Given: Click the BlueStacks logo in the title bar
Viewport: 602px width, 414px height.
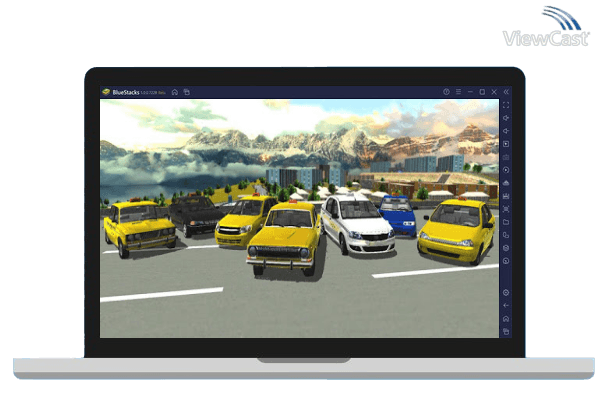Looking at the screenshot, I should (x=106, y=92).
